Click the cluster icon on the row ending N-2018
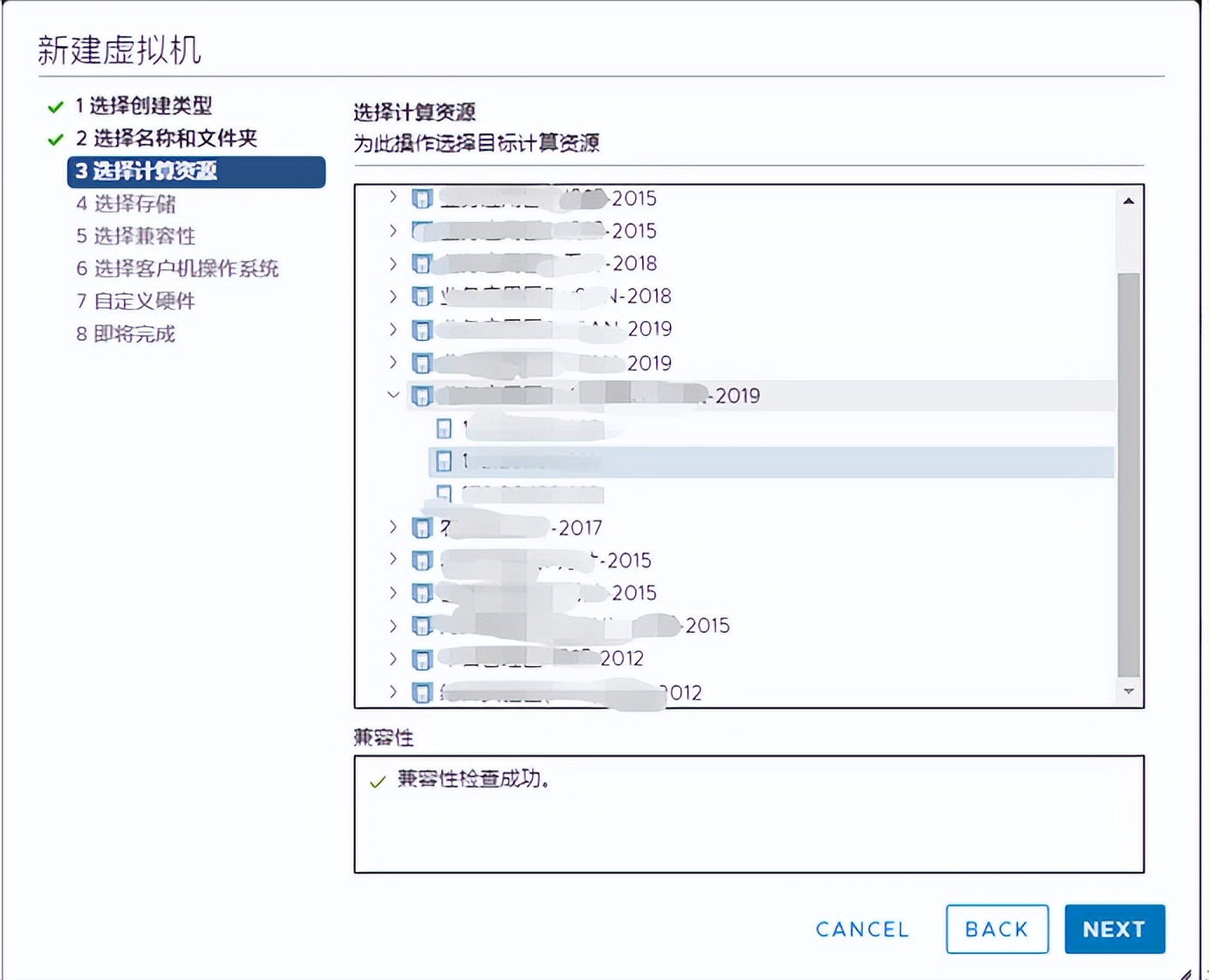The image size is (1209, 980). tap(422, 296)
